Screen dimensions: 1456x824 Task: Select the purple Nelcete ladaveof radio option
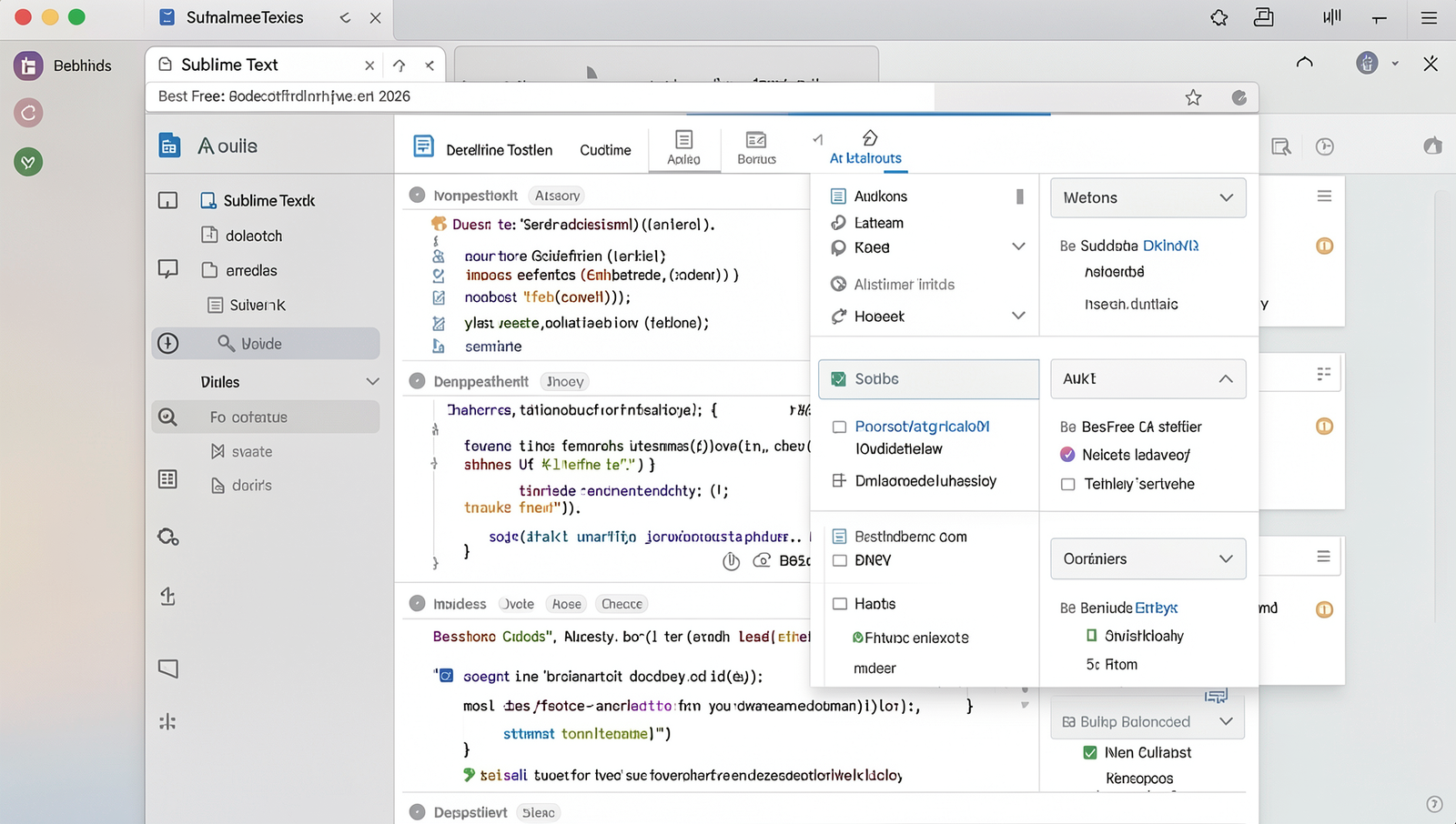tap(1067, 455)
